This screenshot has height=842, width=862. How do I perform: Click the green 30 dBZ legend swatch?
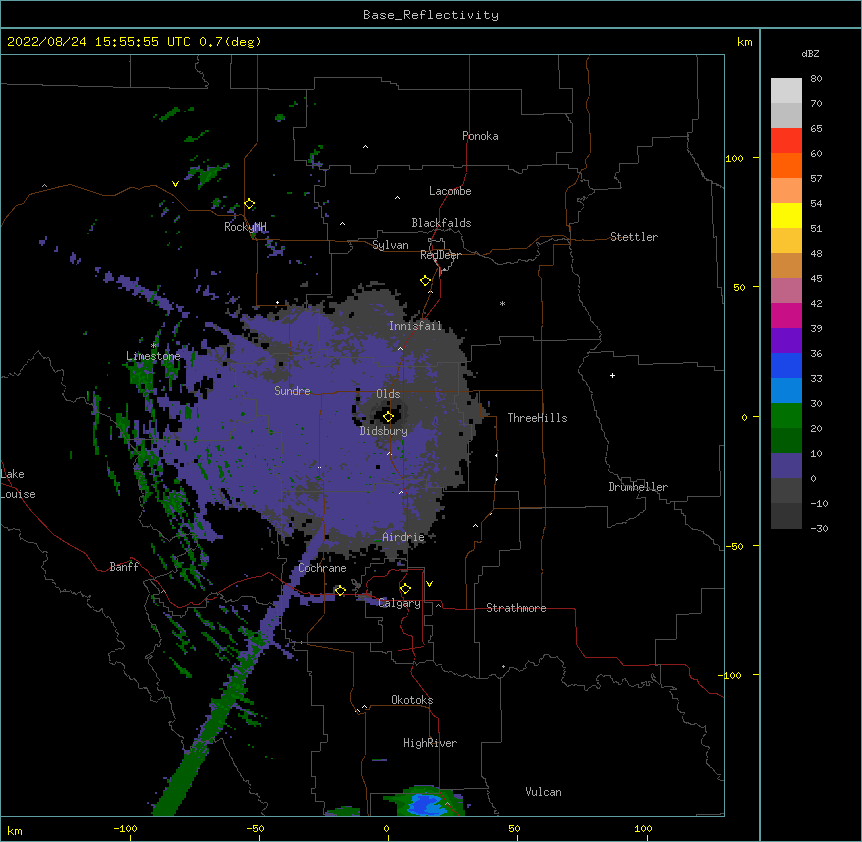786,416
